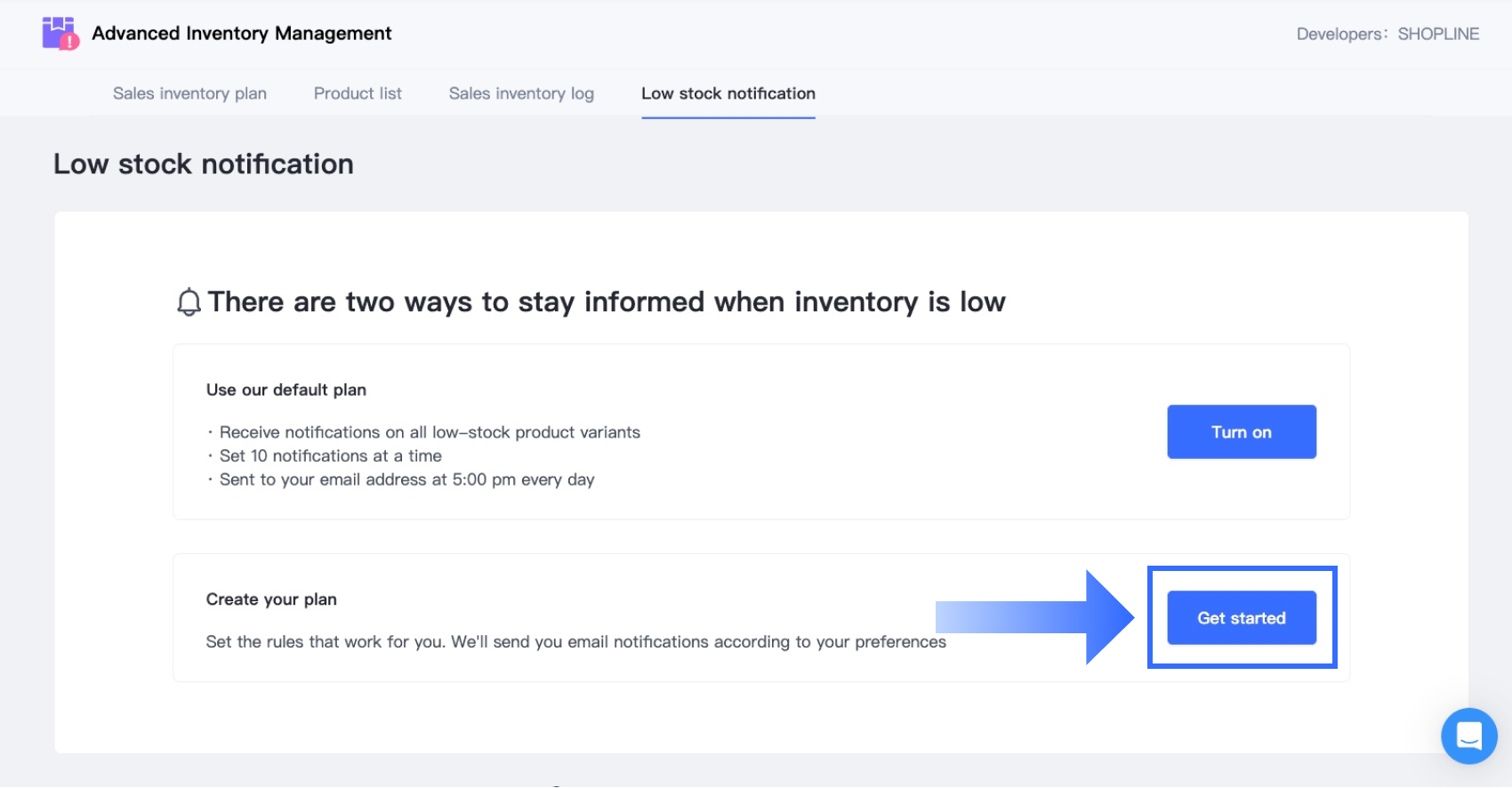Click the bell icon beside the heading
Screen dimensions: 1512x788
tap(189, 302)
